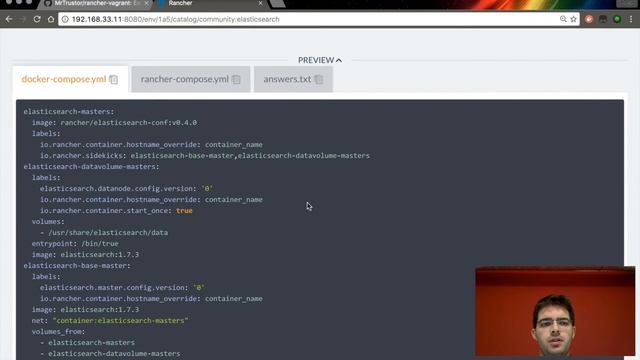The height and width of the screenshot is (360, 640).
Task: Open a new browser tab
Action: click(x=278, y=3)
